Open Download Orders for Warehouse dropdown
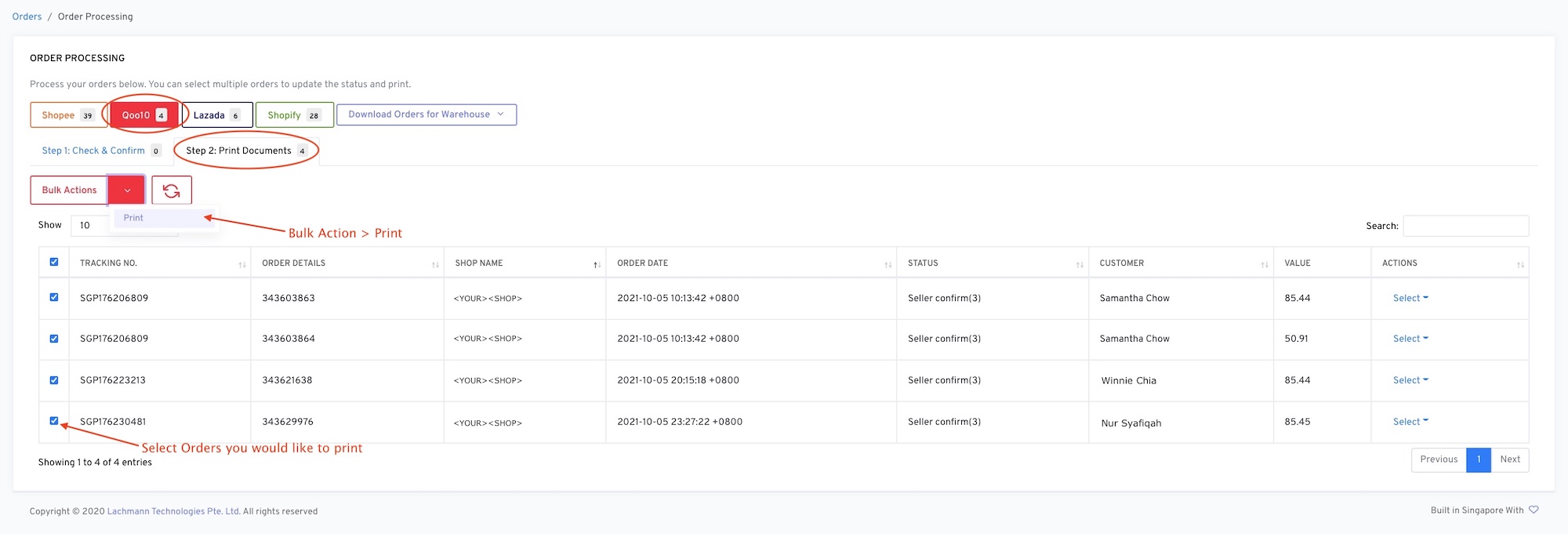 tap(426, 114)
